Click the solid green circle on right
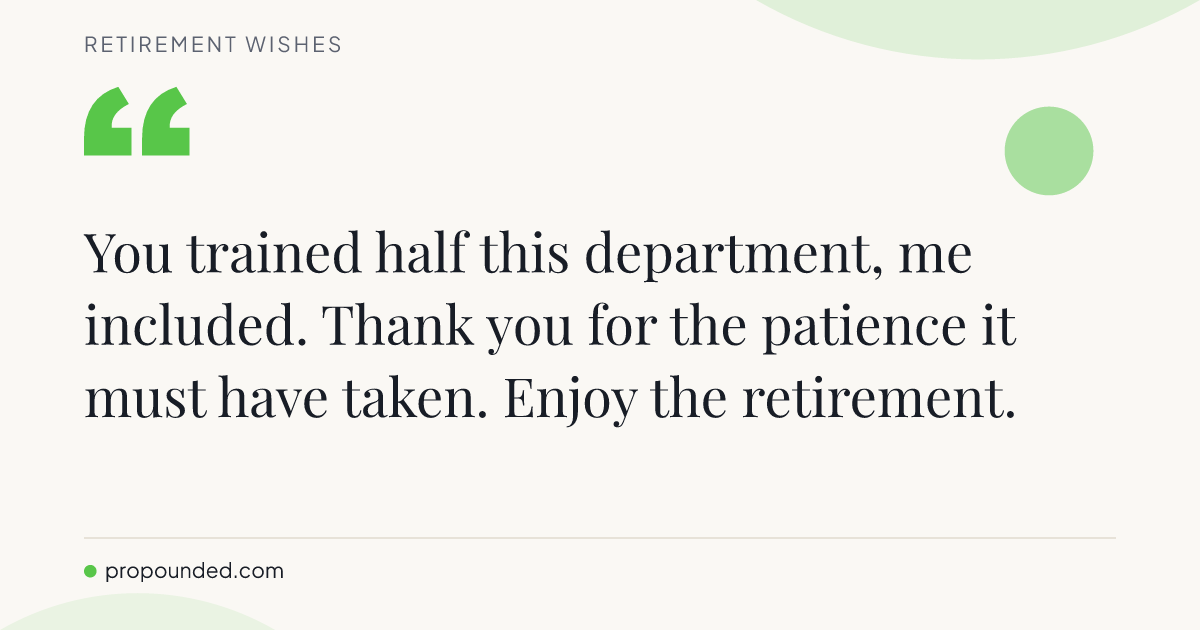Image resolution: width=1200 pixels, height=630 pixels. (x=1049, y=151)
